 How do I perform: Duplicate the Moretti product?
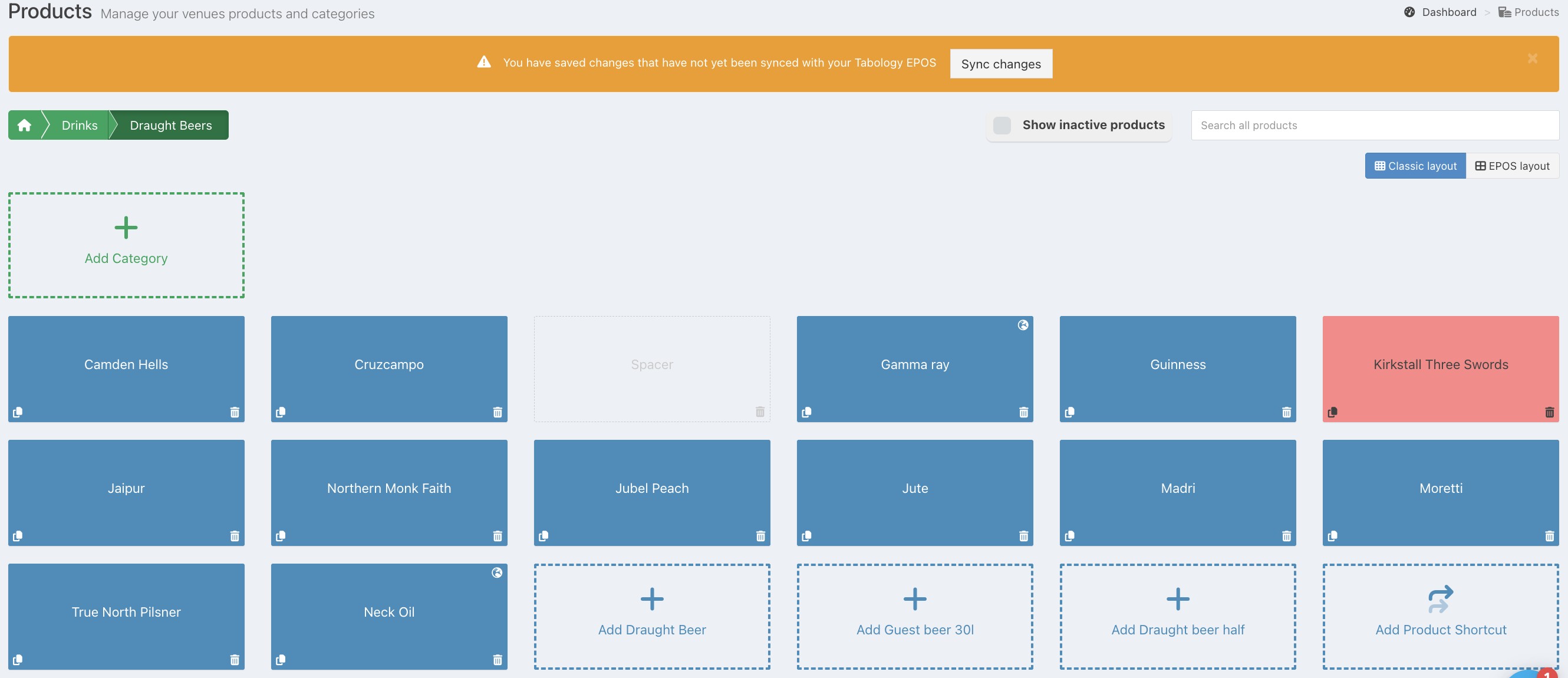tap(1332, 535)
